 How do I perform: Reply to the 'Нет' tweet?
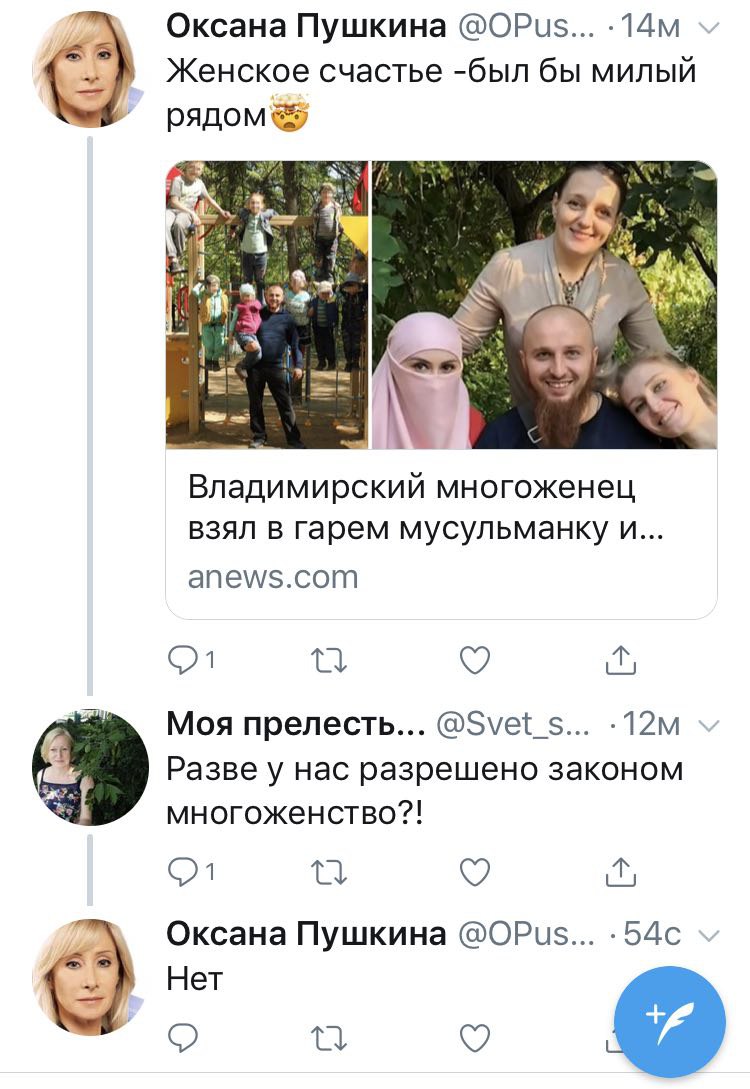(183, 1038)
